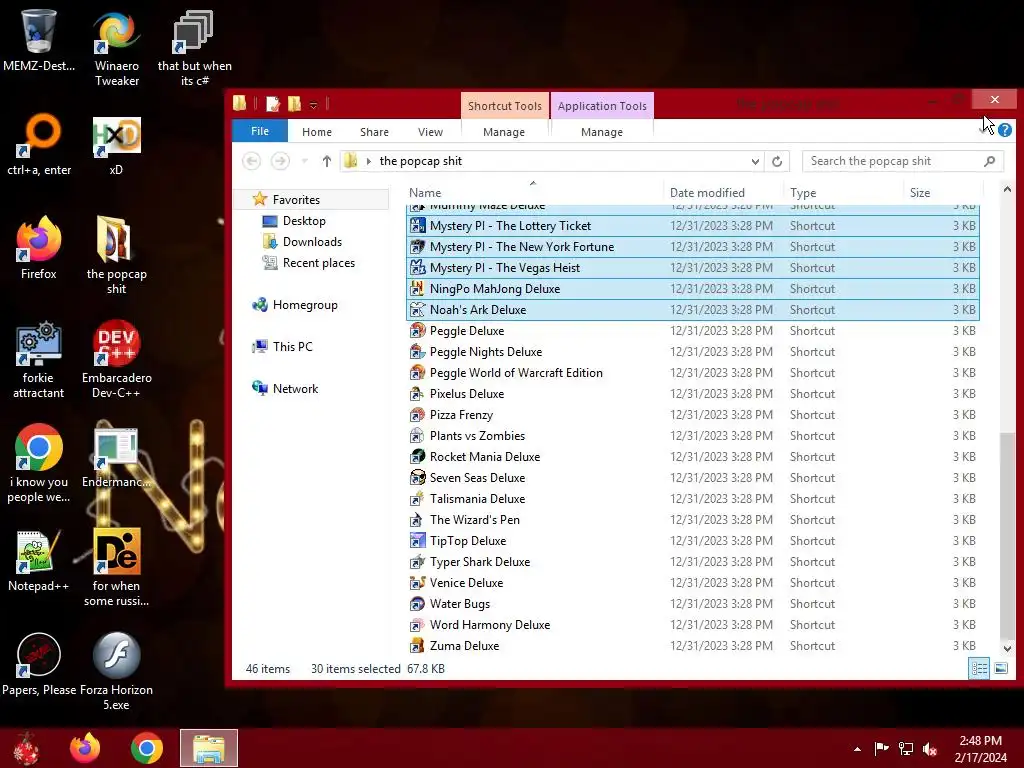Select Homegroup in navigation pane
Image resolution: width=1024 pixels, height=768 pixels.
(305, 305)
